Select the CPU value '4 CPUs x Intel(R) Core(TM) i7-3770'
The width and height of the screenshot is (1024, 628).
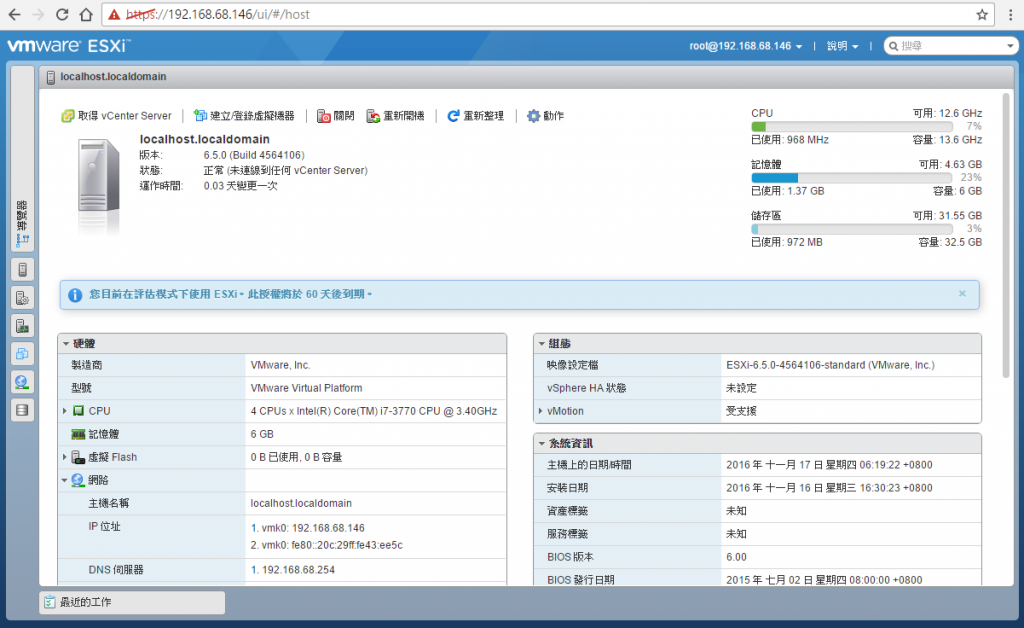pyautogui.click(x=374, y=411)
